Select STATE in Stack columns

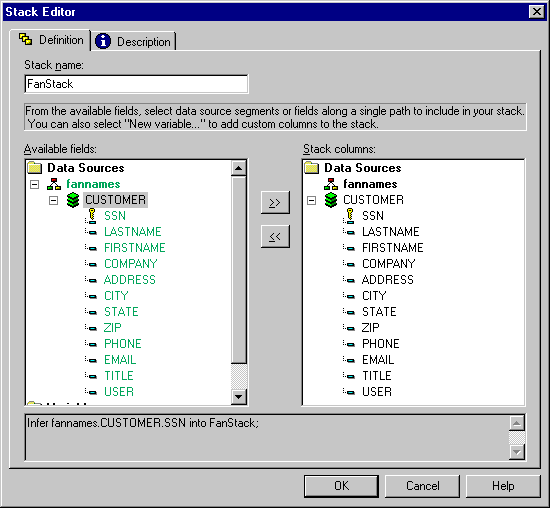[379, 312]
